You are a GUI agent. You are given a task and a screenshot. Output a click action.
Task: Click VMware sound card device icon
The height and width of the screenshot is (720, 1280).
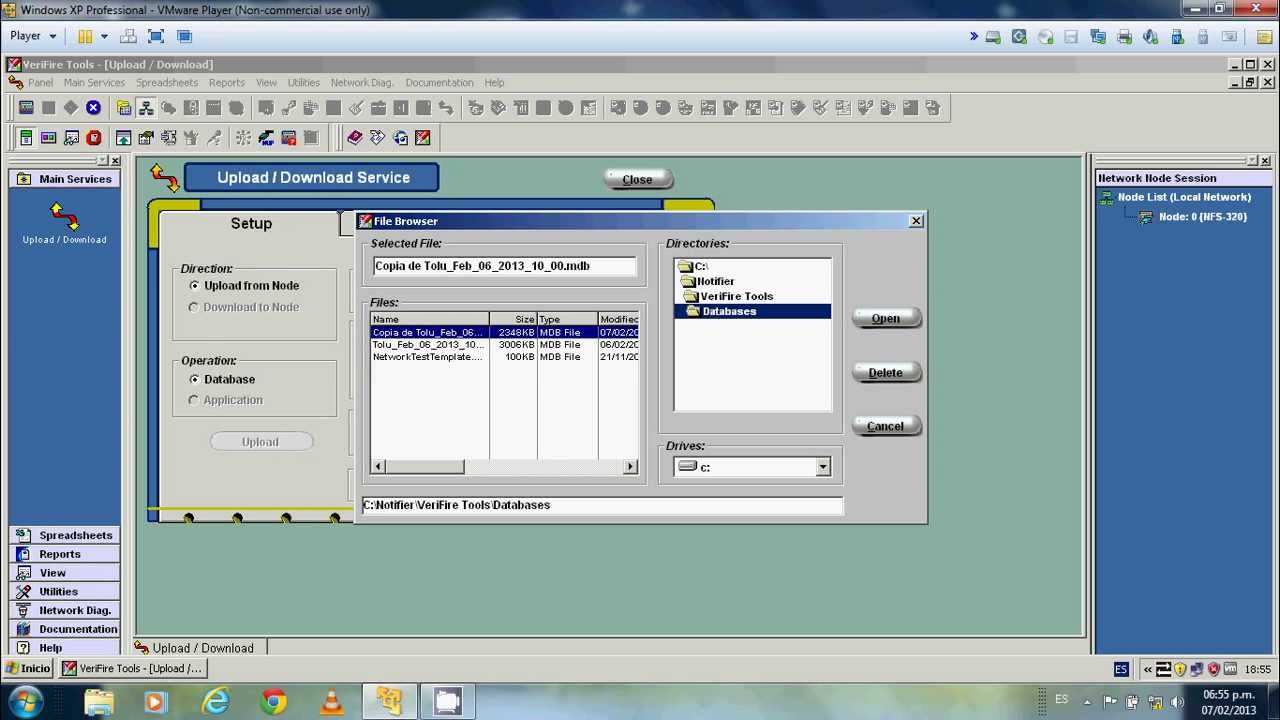1150,37
